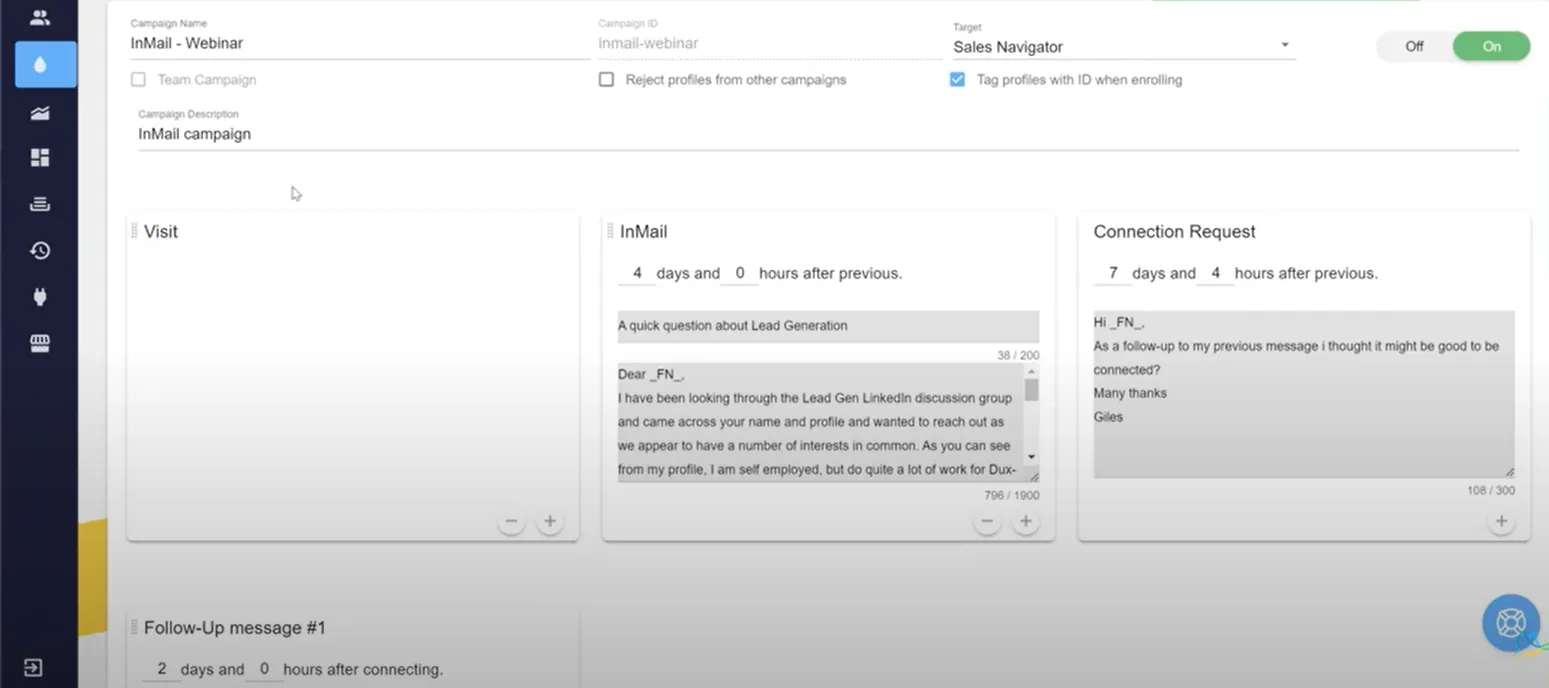View activity history via the clock icon

[40, 250]
